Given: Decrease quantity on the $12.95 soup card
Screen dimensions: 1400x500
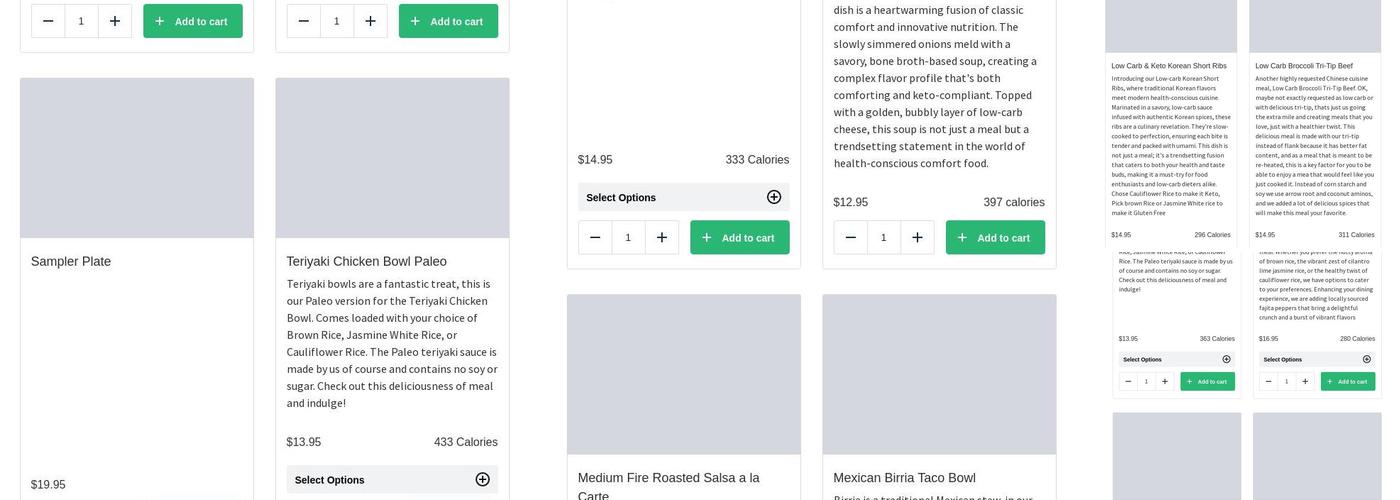Looking at the screenshot, I should coord(851,238).
